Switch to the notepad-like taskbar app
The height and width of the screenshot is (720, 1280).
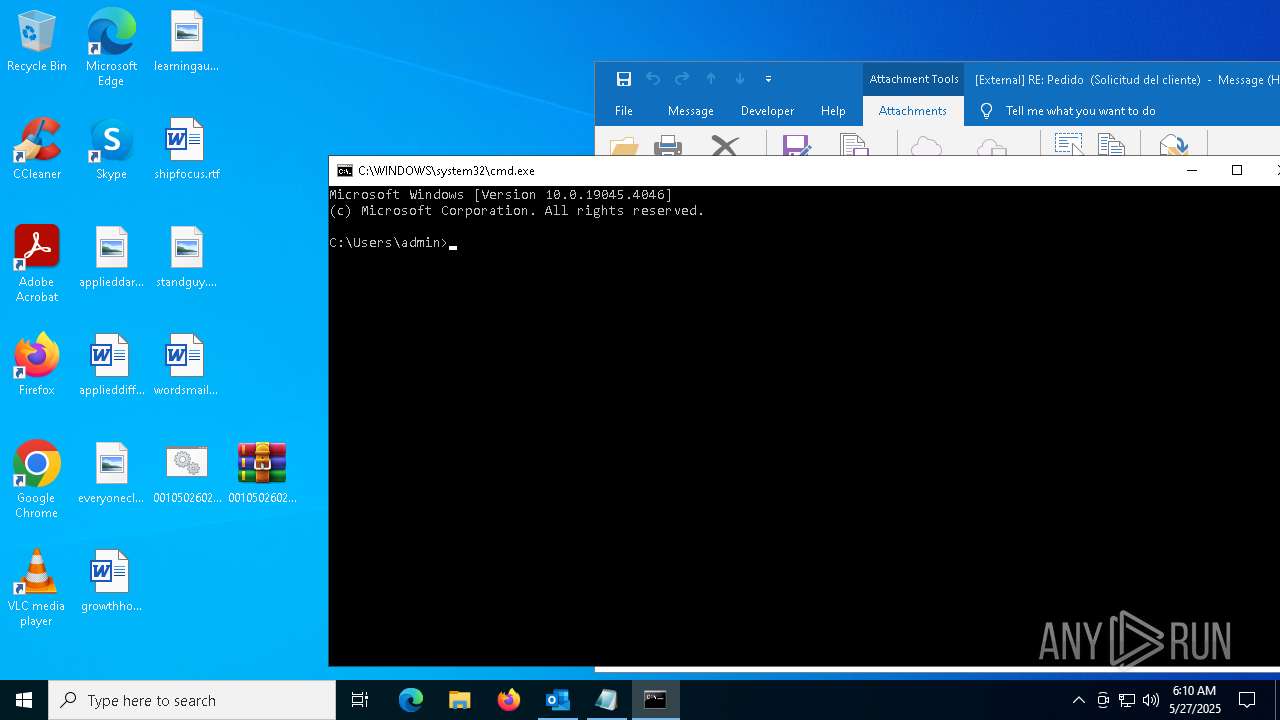tap(606, 700)
